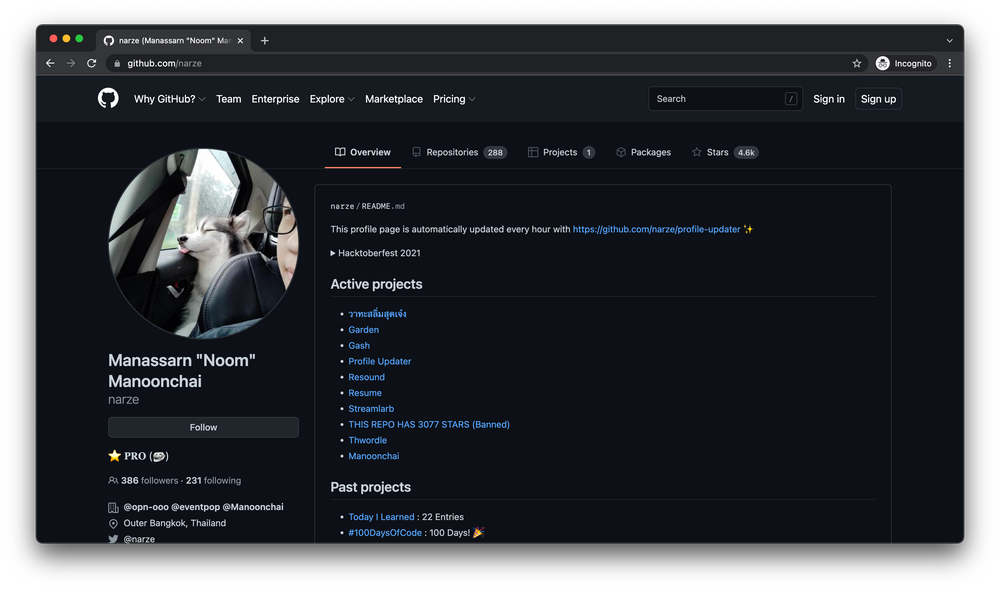Expand the Why GitHub? dropdown

(x=169, y=98)
